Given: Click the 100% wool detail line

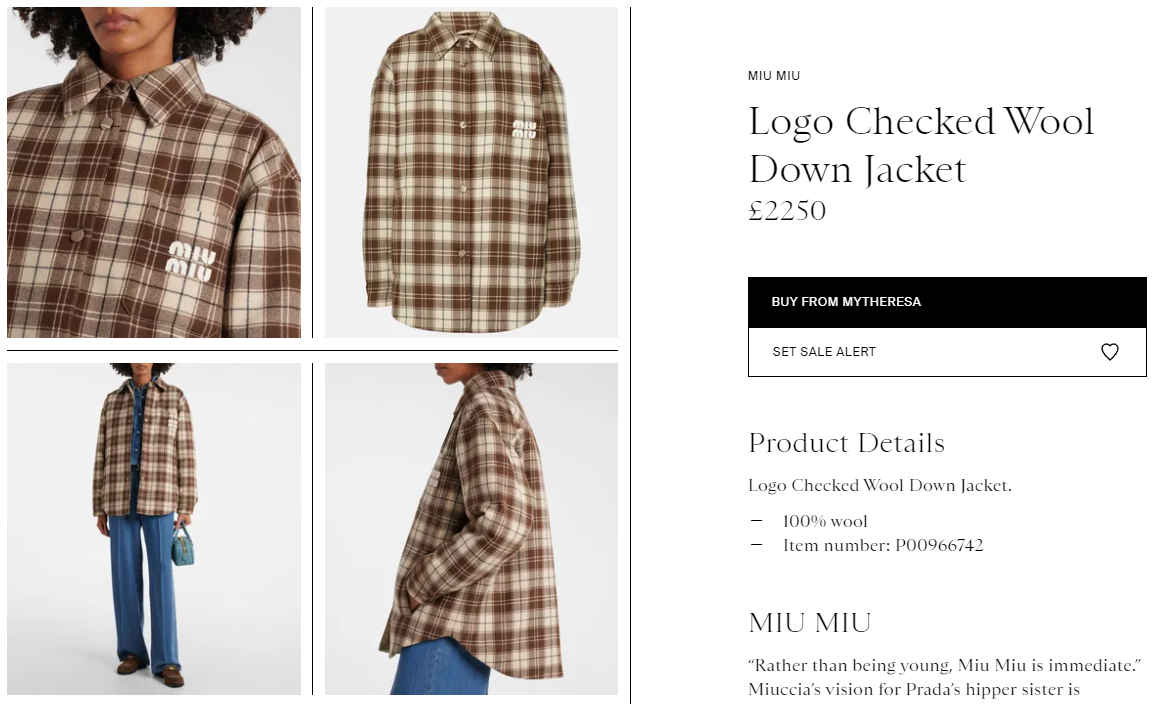Looking at the screenshot, I should pyautogui.click(x=825, y=521).
